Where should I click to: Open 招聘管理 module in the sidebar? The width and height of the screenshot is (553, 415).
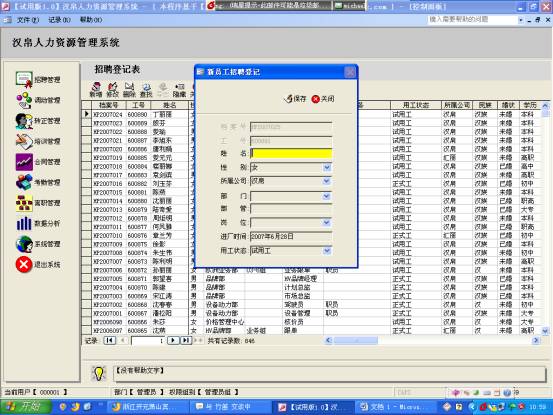point(38,80)
